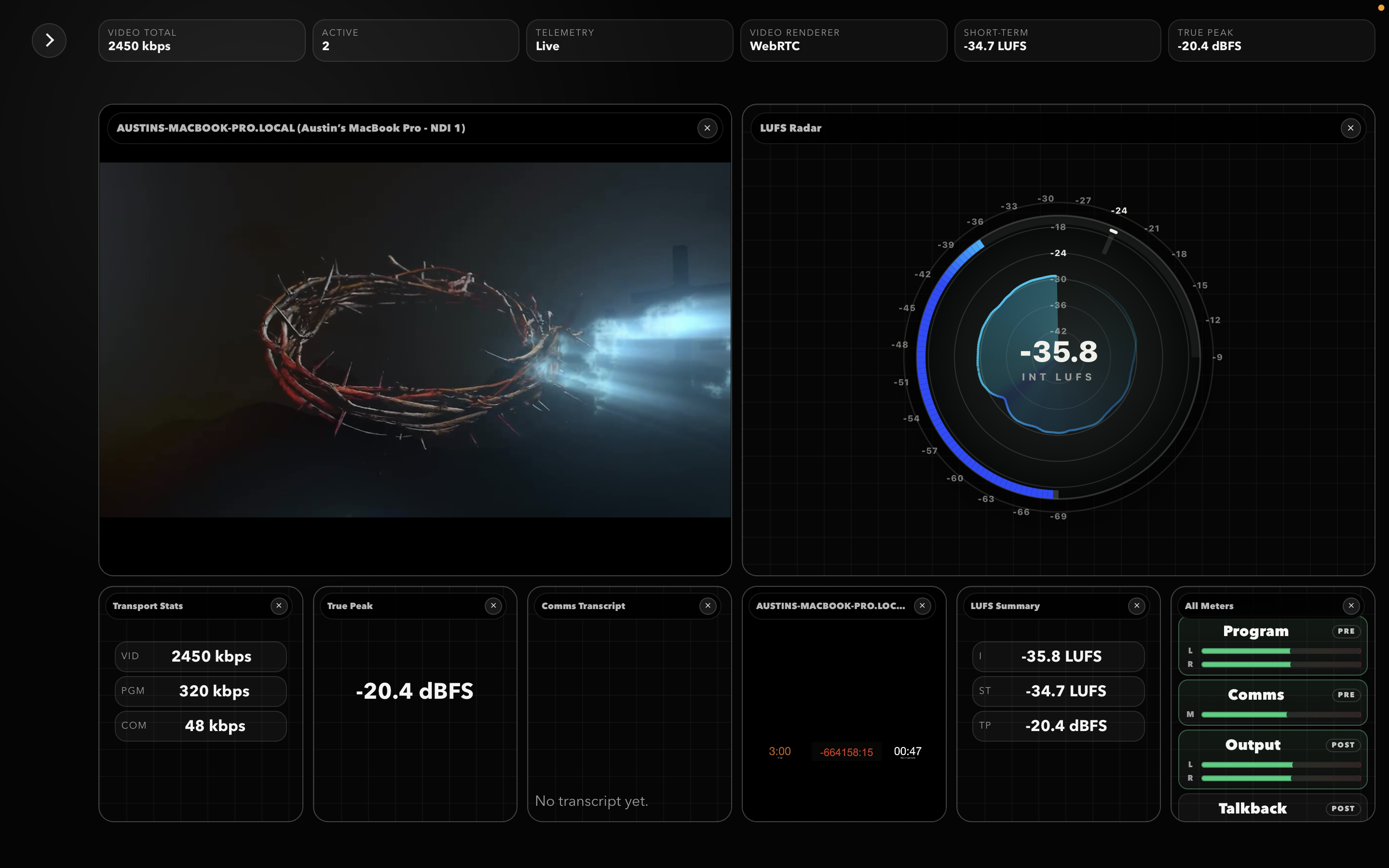
Task: Close the NDI 1 video panel
Action: (707, 128)
